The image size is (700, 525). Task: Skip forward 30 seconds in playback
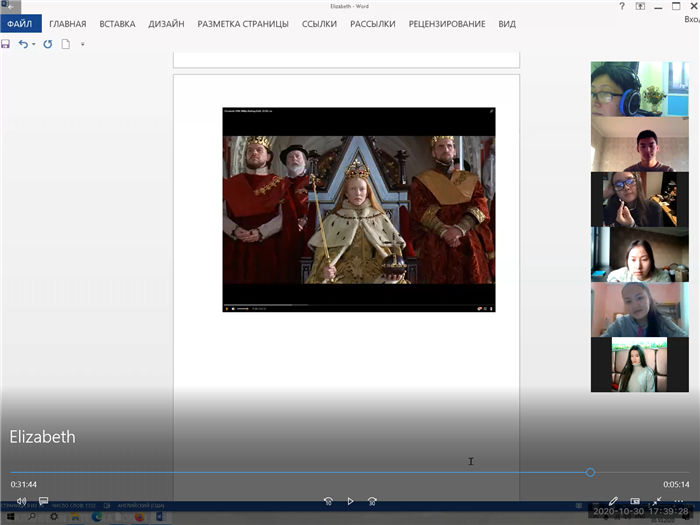coord(372,501)
